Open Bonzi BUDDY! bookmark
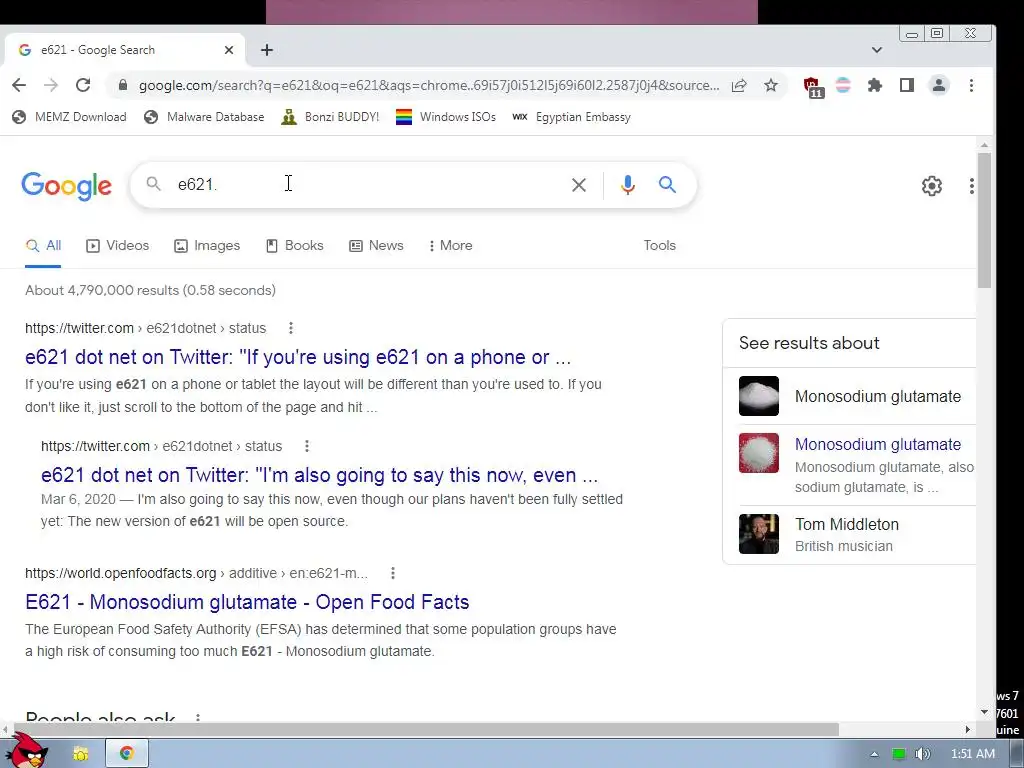The width and height of the screenshot is (1024, 768). (x=330, y=117)
